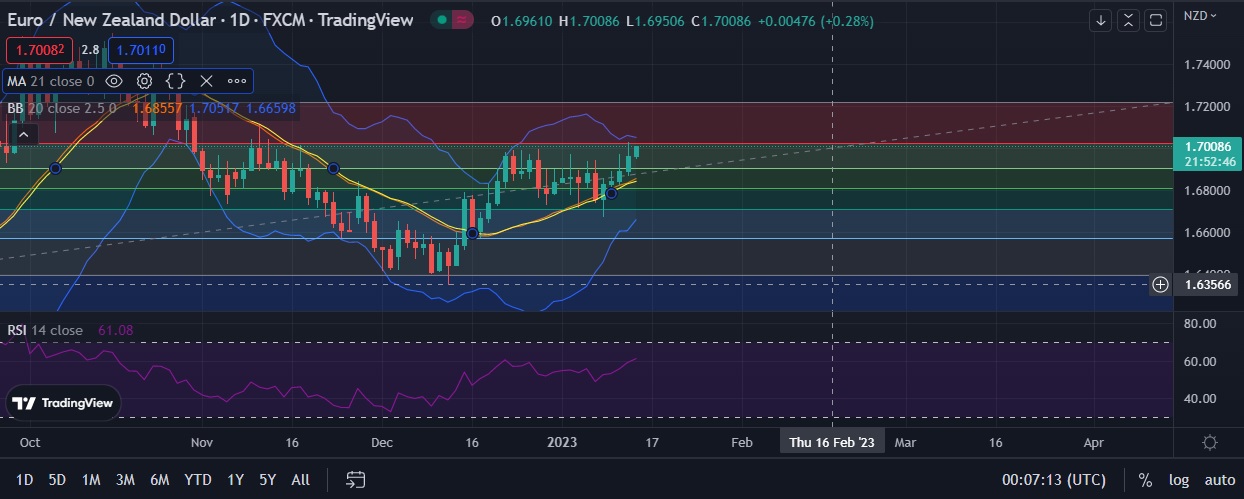Toggle auto scale mode
Viewport: 1244px width, 499px height.
coord(1219,480)
